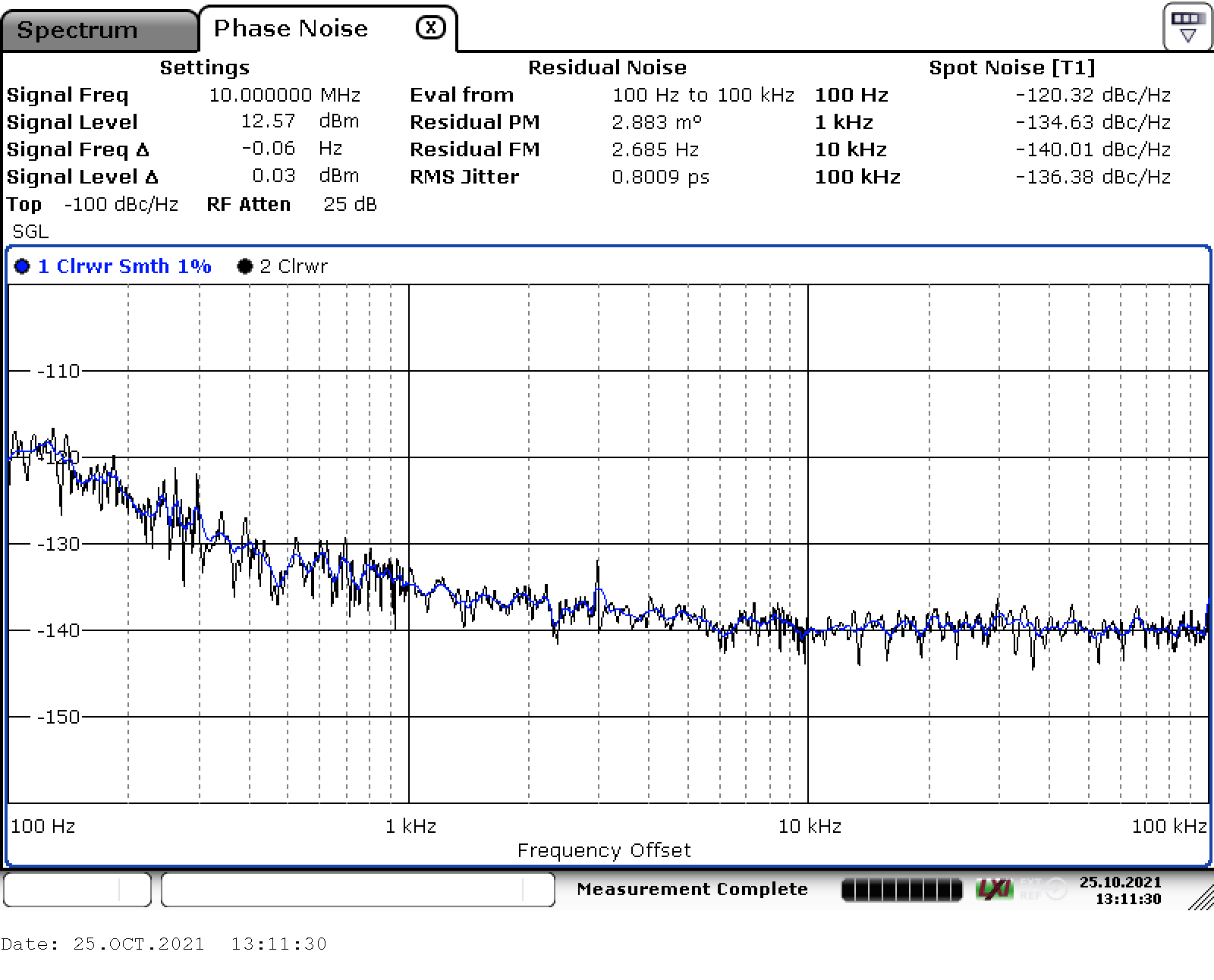Click Eval from 100 Hz to 100 kHz
The width and height of the screenshot is (1214, 980).
pos(703,95)
